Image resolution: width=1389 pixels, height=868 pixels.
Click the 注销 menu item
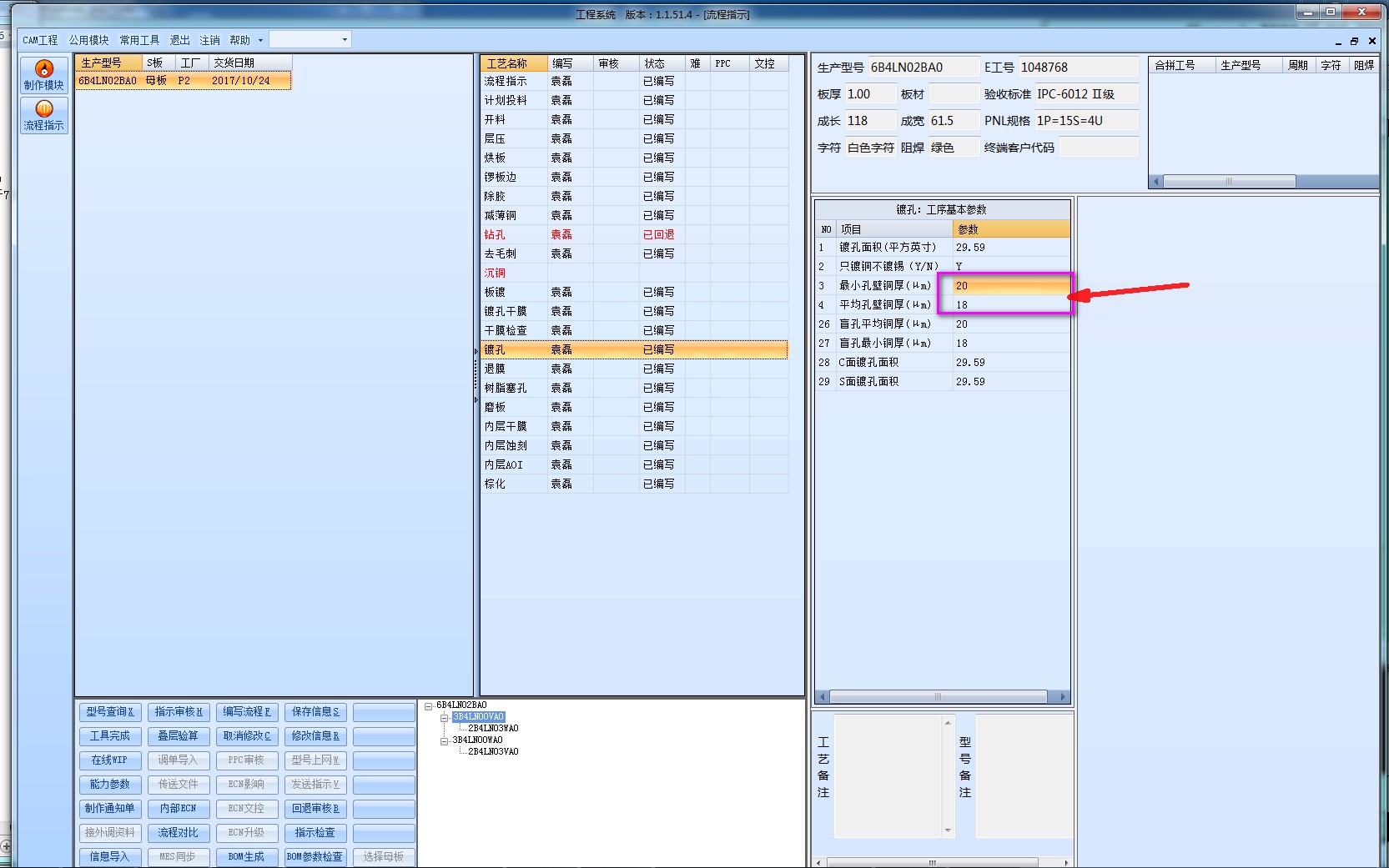(x=210, y=40)
